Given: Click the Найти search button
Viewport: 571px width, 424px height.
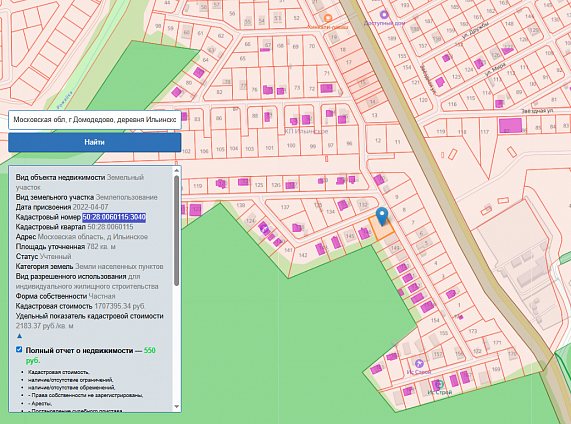Looking at the screenshot, I should (x=95, y=142).
